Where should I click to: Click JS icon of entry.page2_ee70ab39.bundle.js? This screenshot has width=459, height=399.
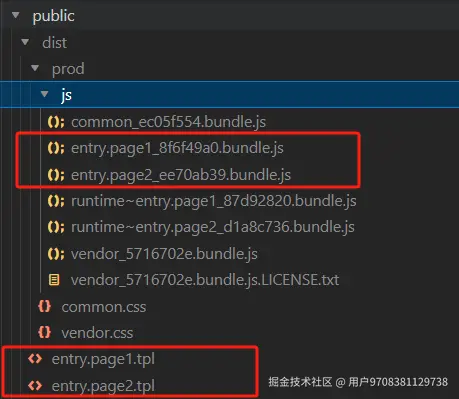click(56, 175)
